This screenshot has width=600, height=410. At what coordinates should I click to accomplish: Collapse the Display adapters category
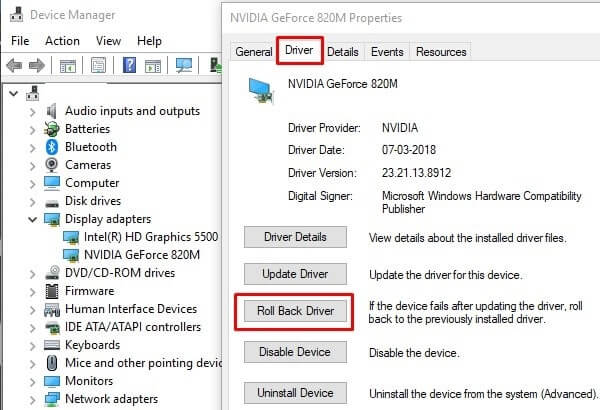[33, 219]
